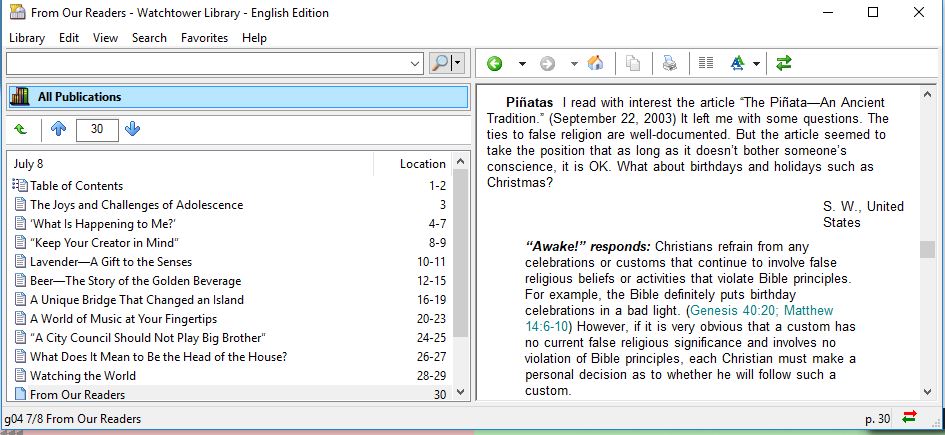Click the green sync arrows toolbar icon

784,63
